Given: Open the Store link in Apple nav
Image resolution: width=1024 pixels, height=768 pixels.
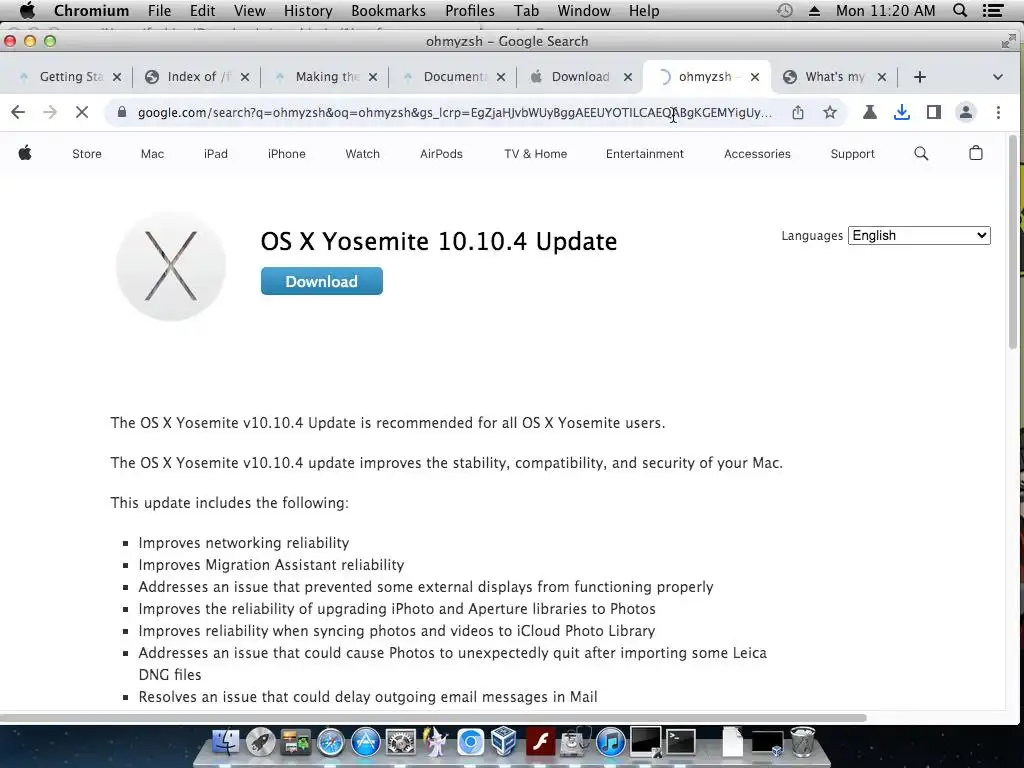Looking at the screenshot, I should [x=87, y=153].
